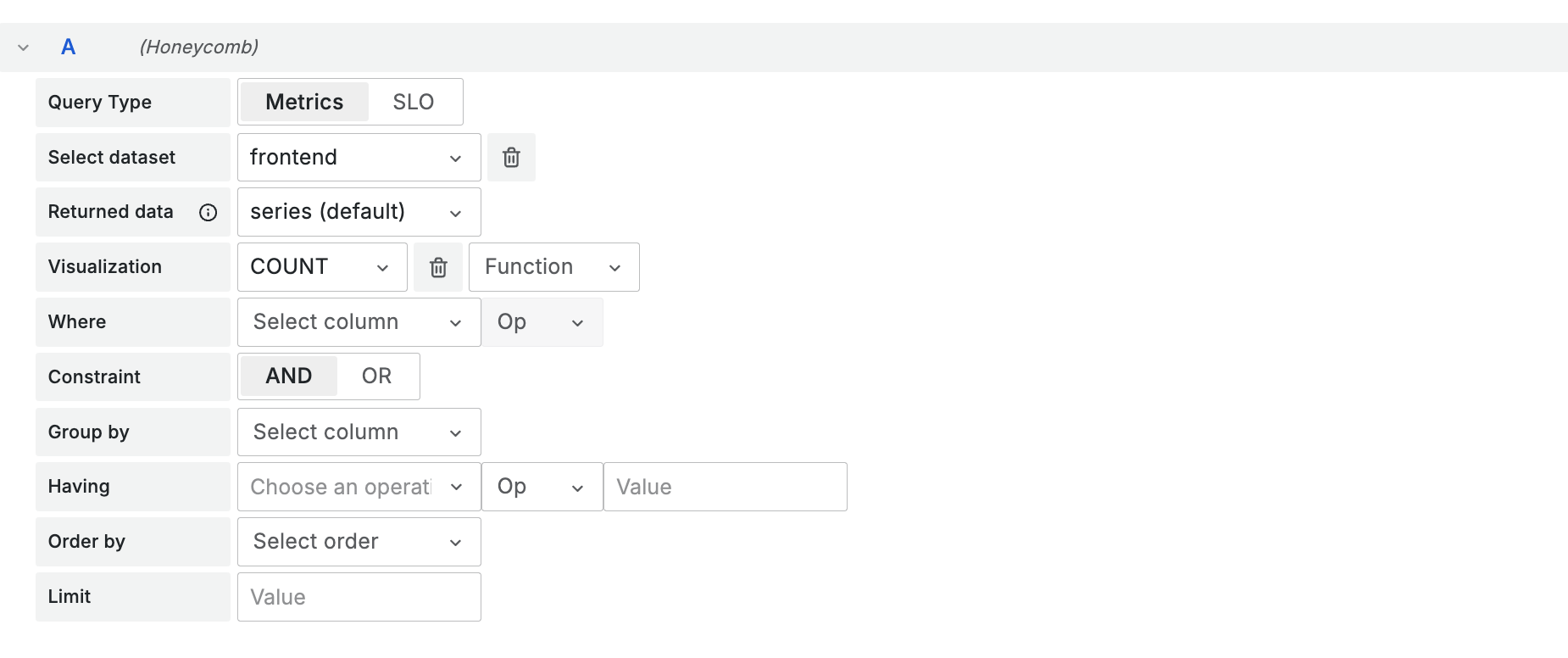Open the Select order dropdown

pyautogui.click(x=359, y=542)
